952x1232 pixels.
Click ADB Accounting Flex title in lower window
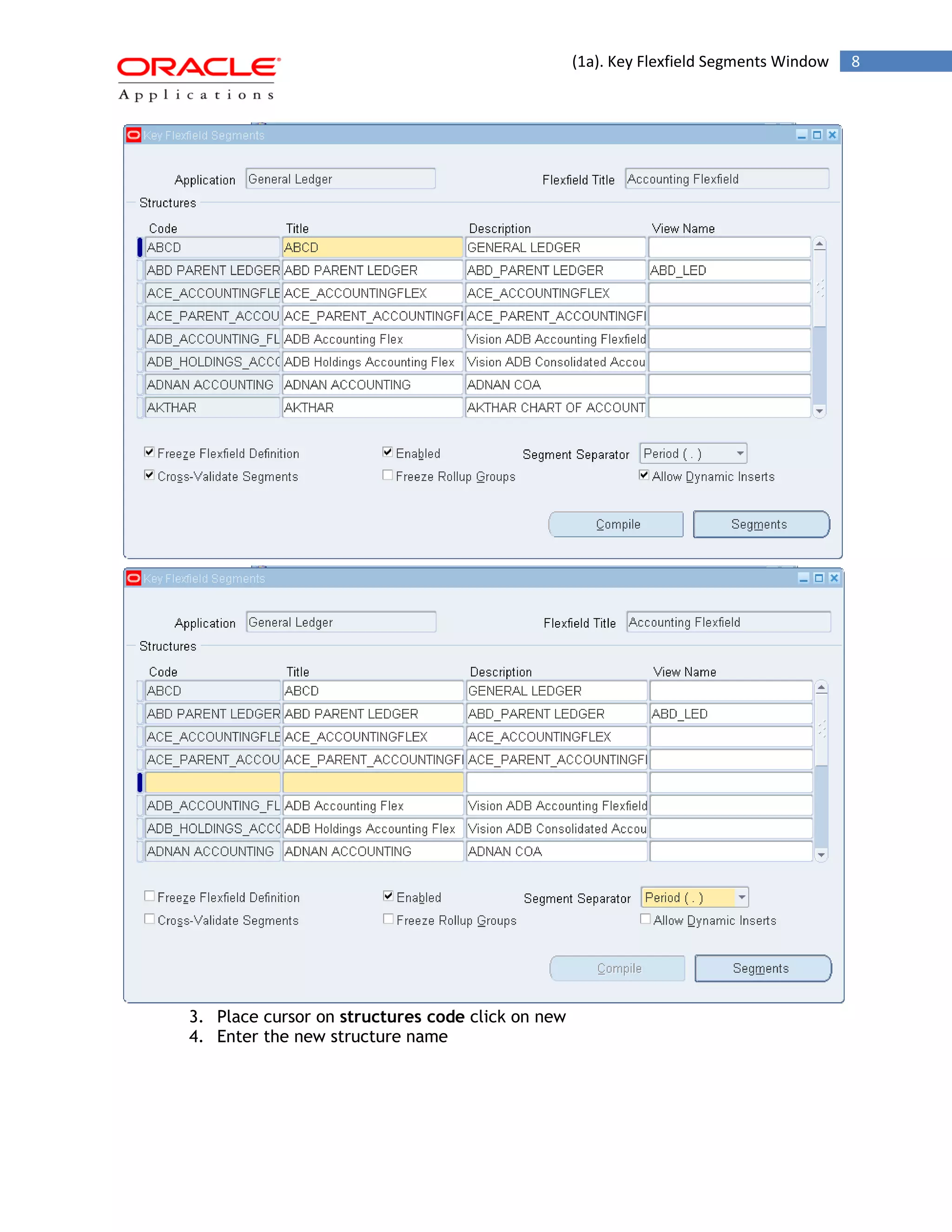pyautogui.click(x=373, y=806)
